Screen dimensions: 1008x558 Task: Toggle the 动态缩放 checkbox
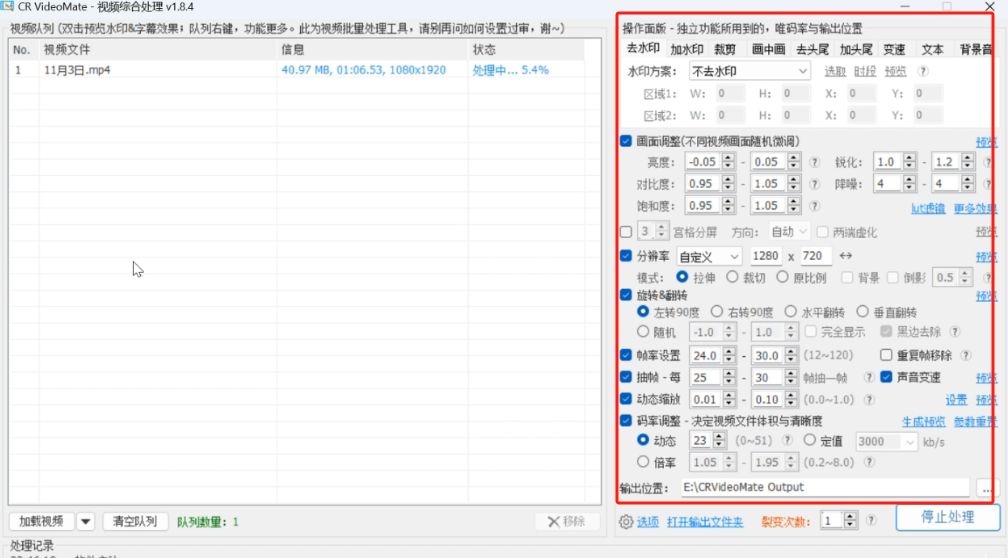[x=626, y=399]
